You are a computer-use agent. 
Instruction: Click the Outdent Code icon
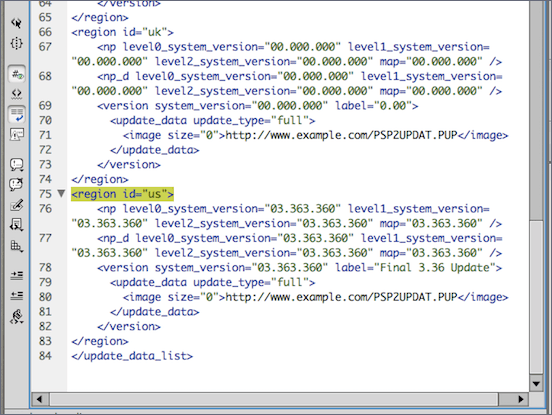pyautogui.click(x=17, y=295)
